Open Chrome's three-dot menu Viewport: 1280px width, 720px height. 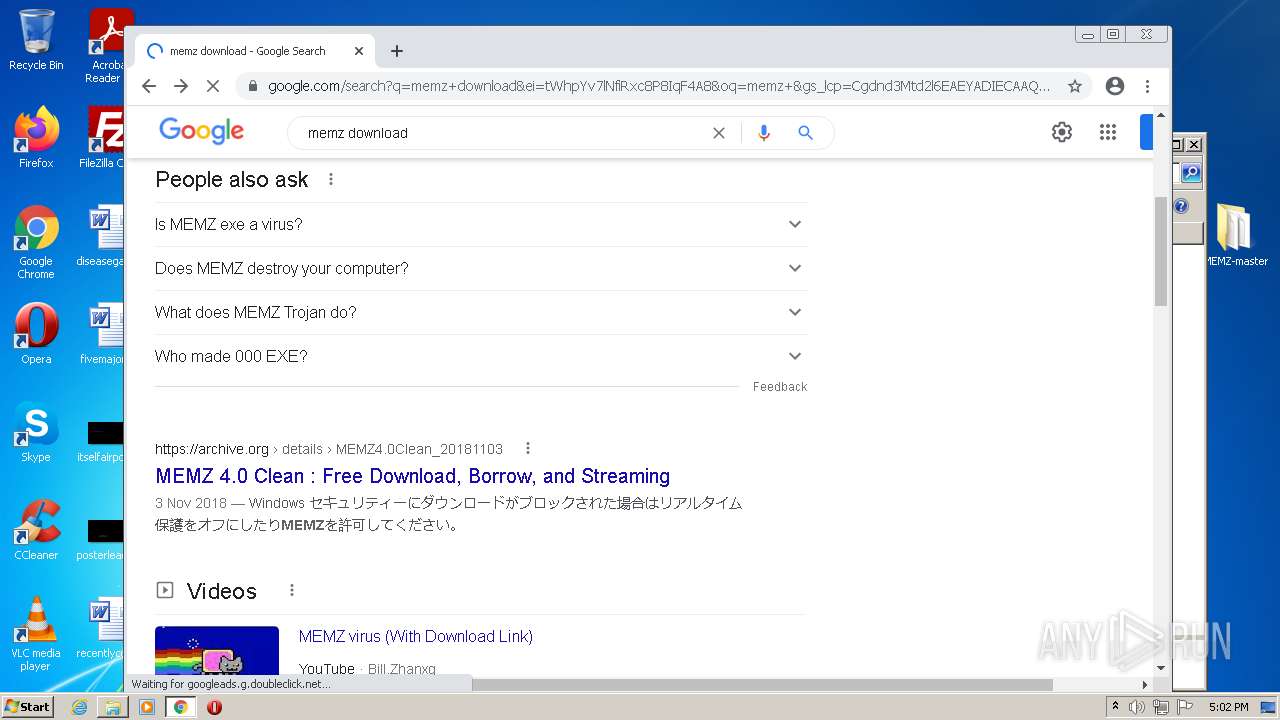click(x=1148, y=86)
